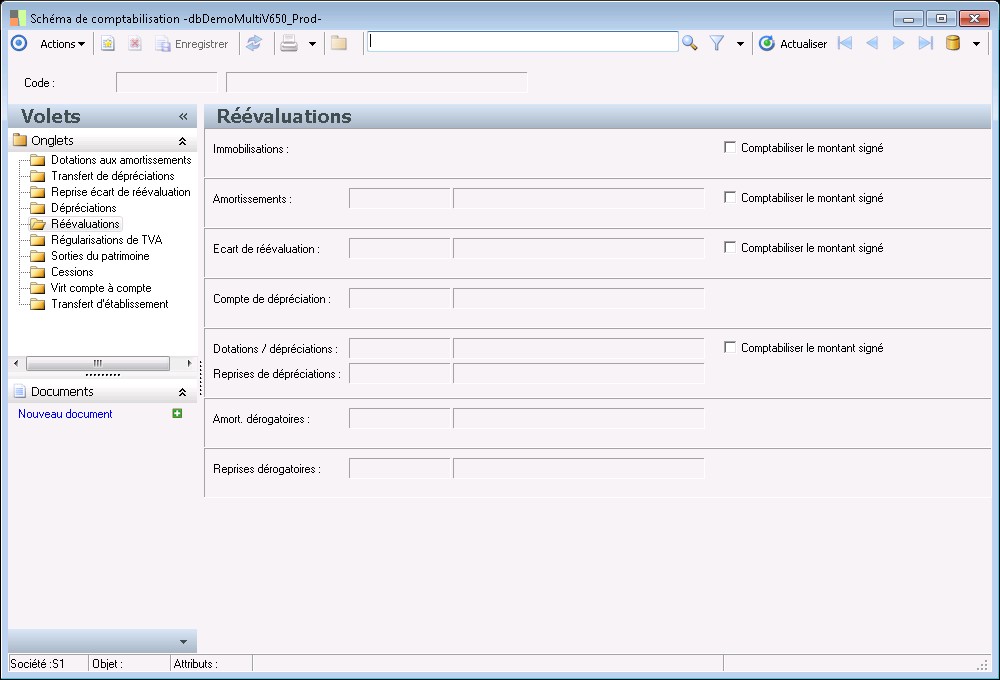Click the toolbar search text field
The height and width of the screenshot is (680, 1000).
tap(522, 42)
